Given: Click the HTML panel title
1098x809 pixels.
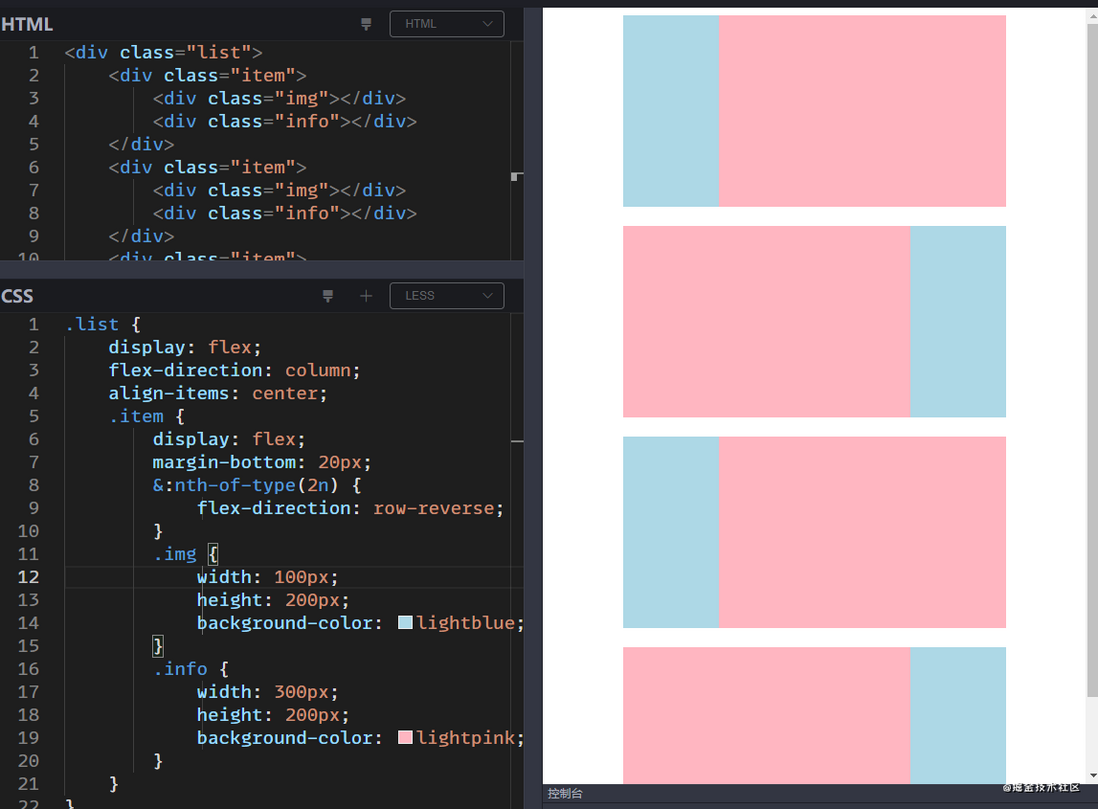Looking at the screenshot, I should (27, 25).
